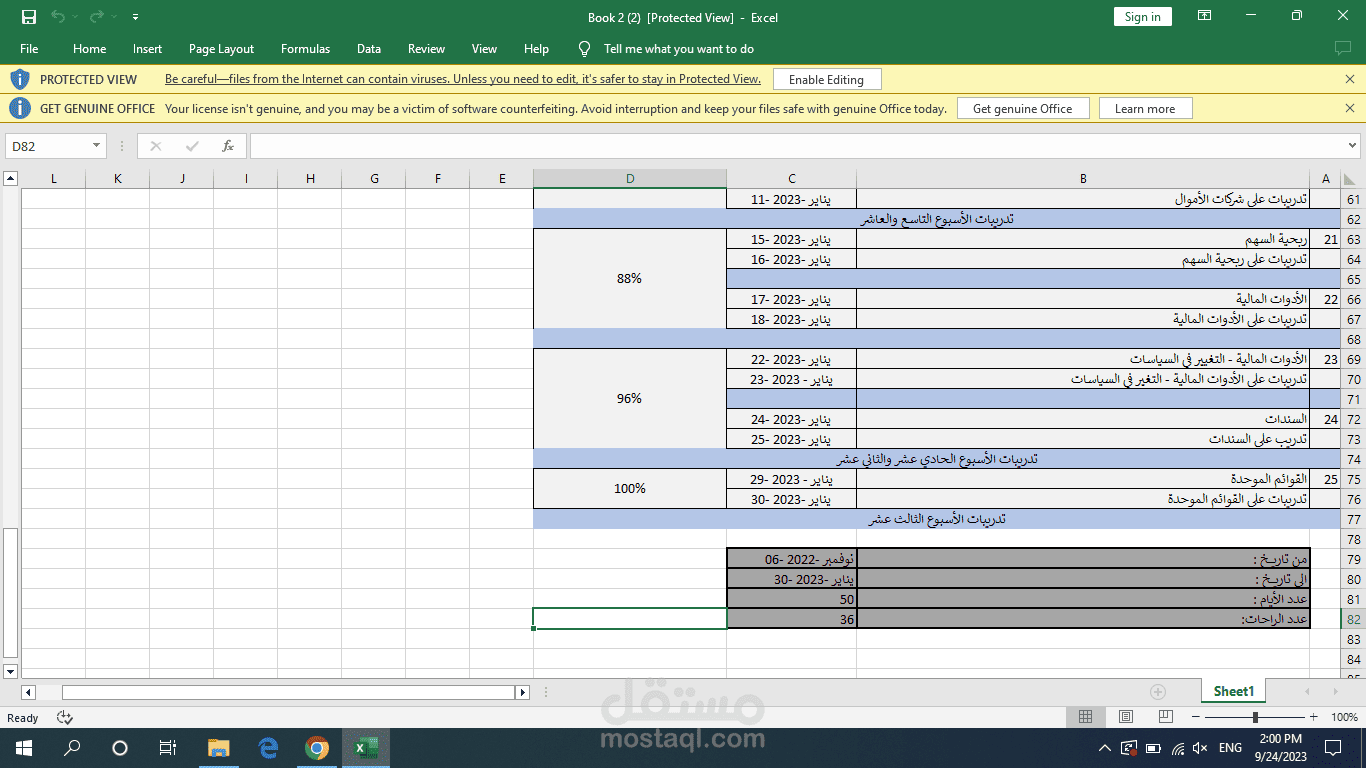Select cell containing 100% in column D
Viewport: 1366px width, 768px height.
630,489
